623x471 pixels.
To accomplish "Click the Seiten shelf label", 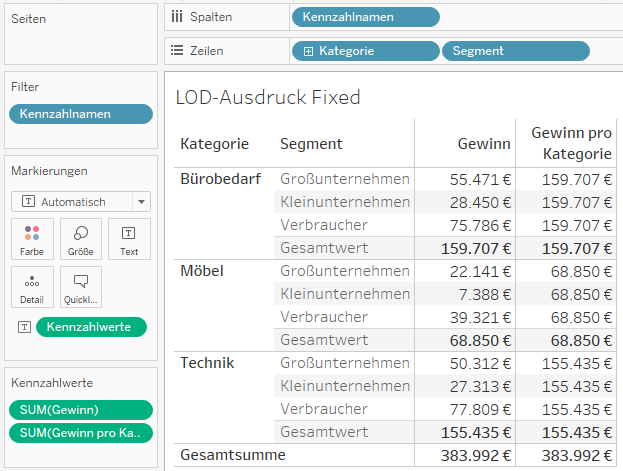I will tap(29, 19).
